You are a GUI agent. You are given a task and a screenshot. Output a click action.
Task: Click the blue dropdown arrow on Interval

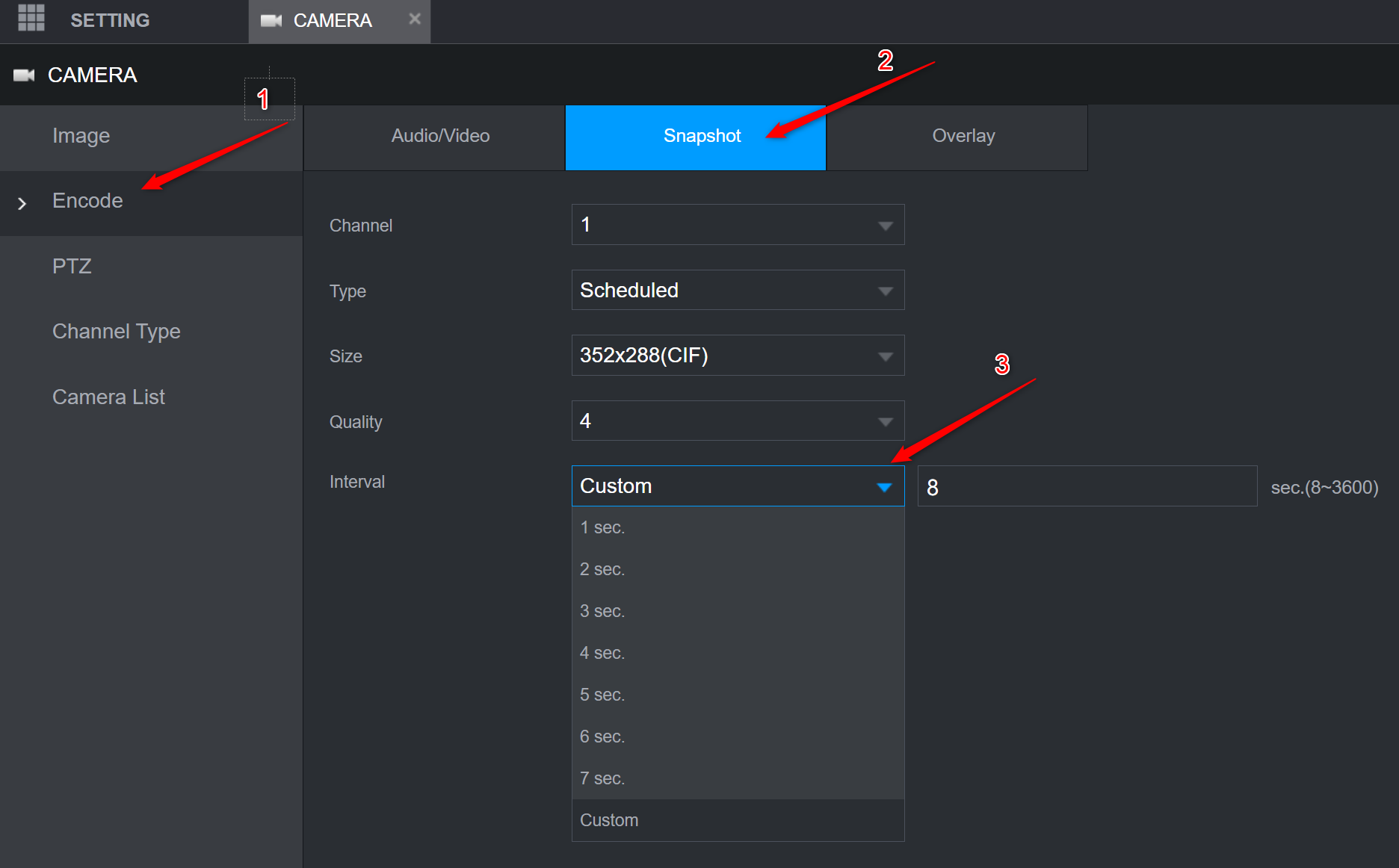tap(885, 486)
